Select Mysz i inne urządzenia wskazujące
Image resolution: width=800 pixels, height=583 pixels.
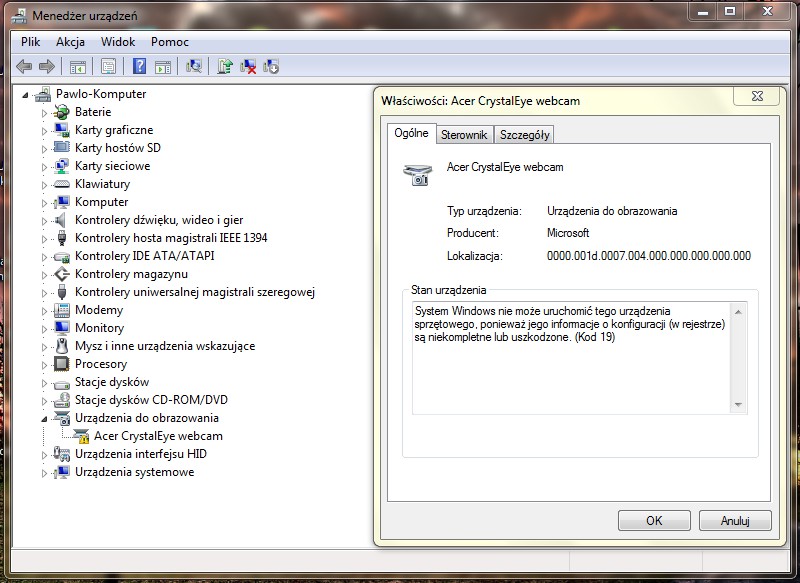[165, 346]
